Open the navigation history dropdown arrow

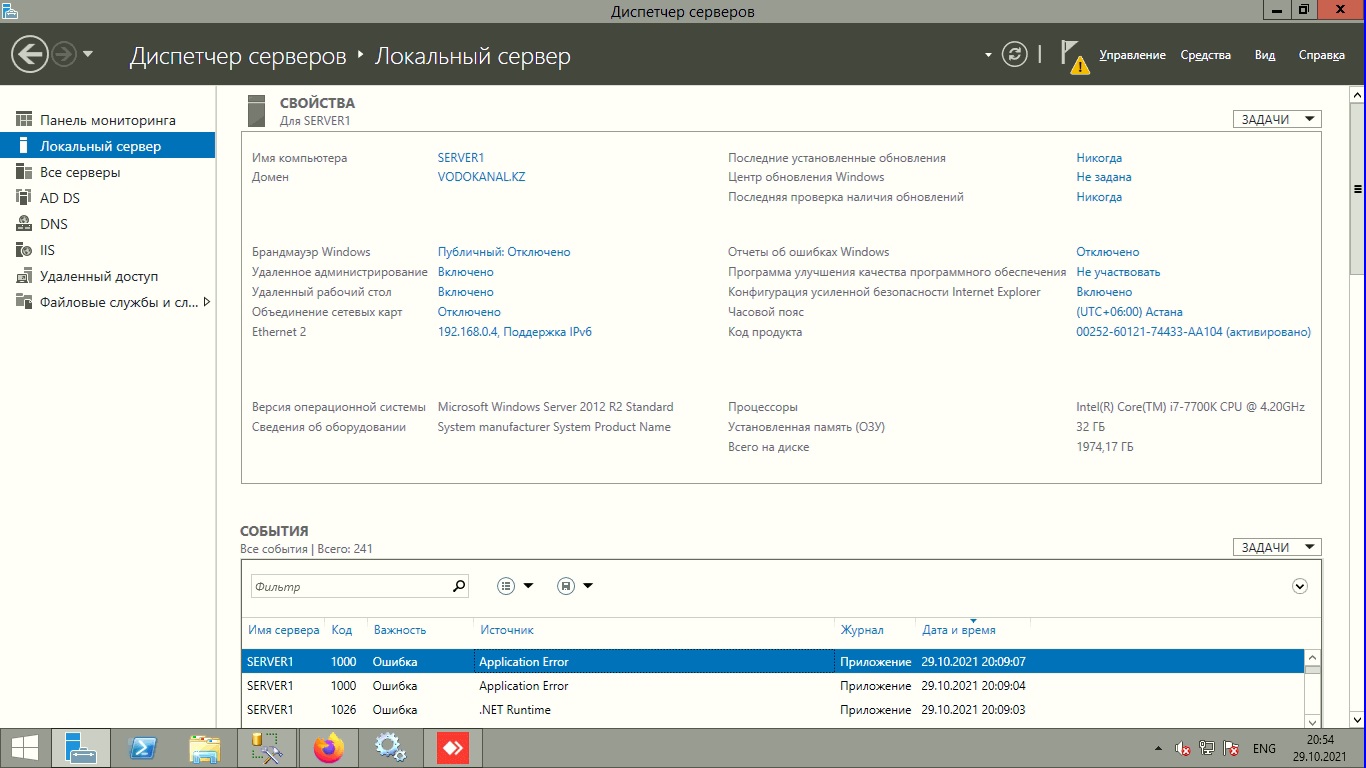click(x=88, y=54)
